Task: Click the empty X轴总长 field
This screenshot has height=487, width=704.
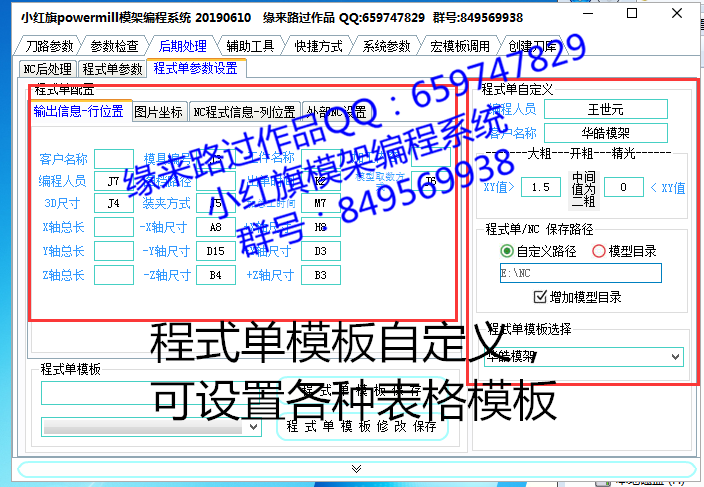Action: (x=114, y=227)
